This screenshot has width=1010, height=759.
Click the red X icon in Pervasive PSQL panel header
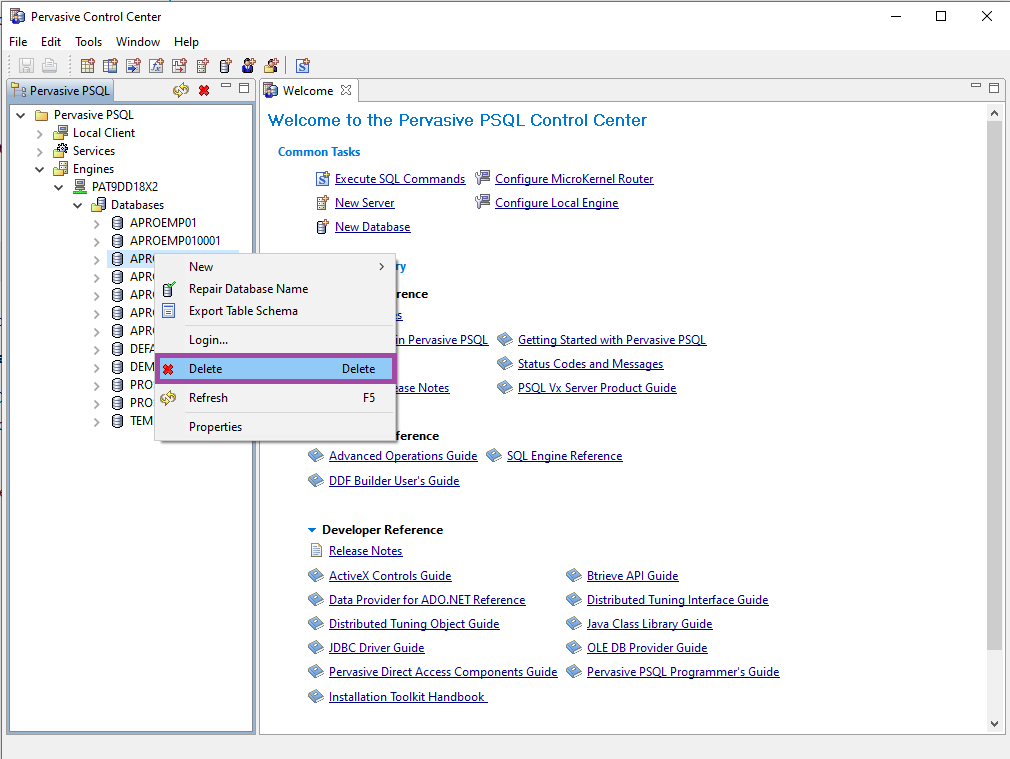[204, 90]
